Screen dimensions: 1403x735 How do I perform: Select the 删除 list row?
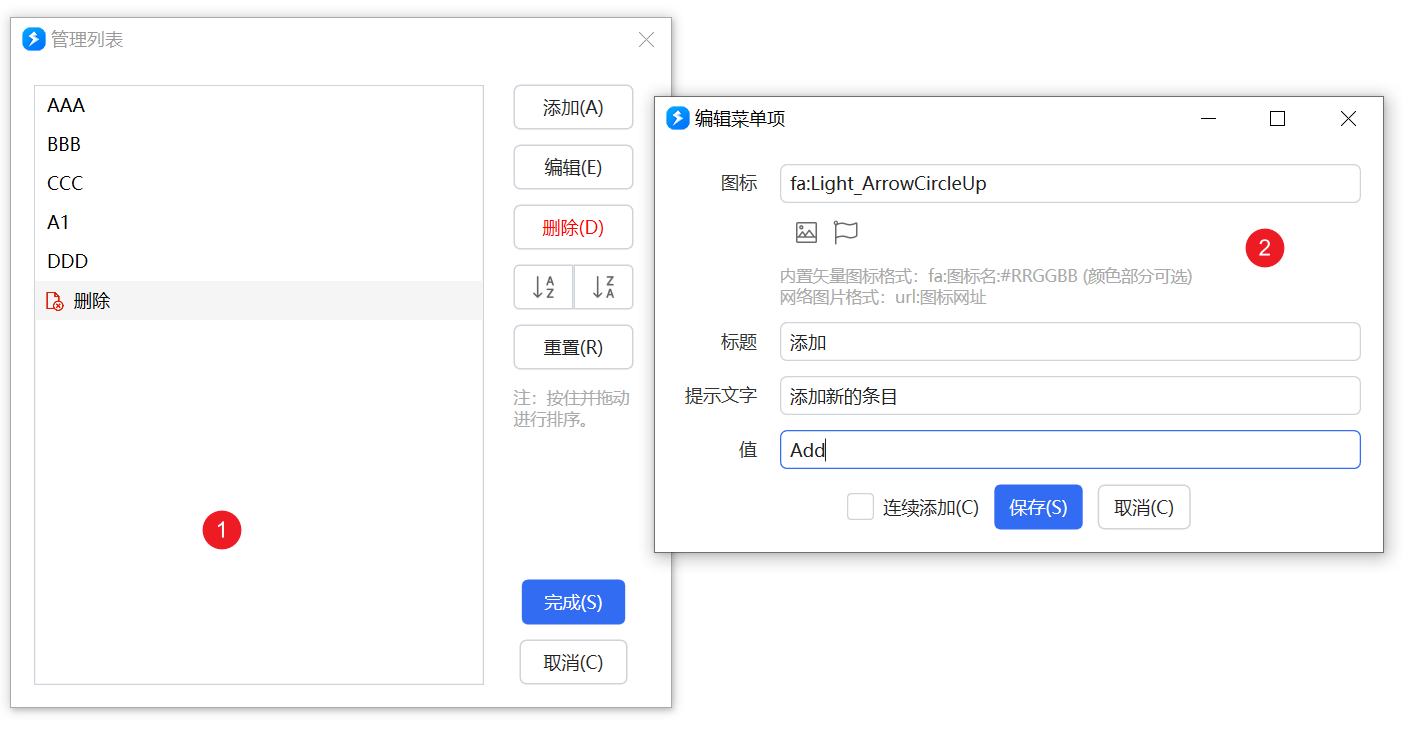[259, 300]
